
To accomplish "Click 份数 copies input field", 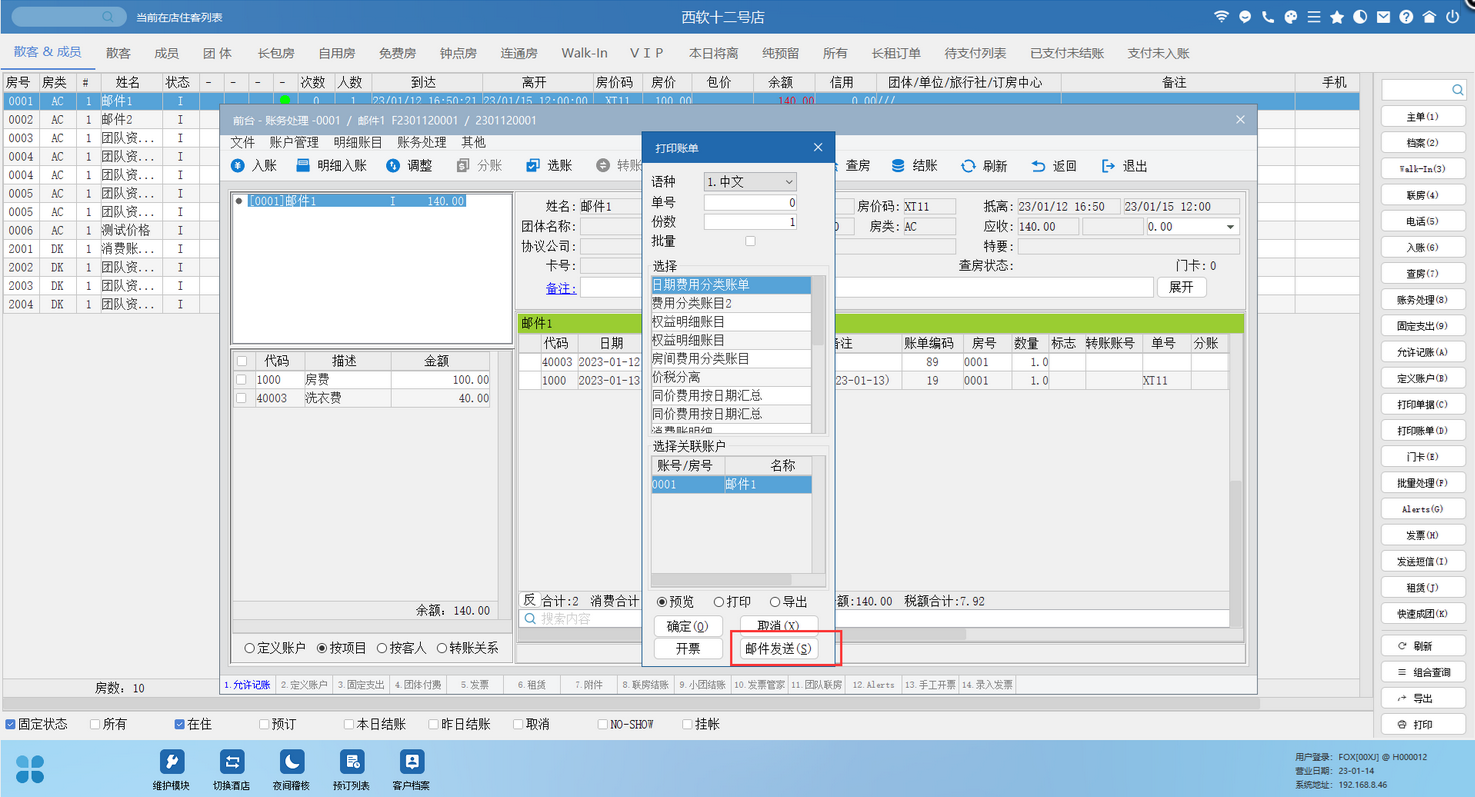I will pos(750,222).
